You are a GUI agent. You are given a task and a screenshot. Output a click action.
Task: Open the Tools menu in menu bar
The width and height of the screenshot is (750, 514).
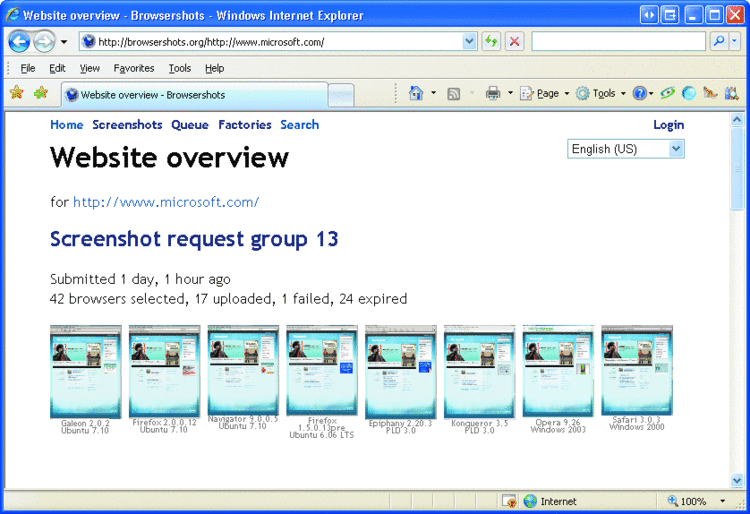180,68
